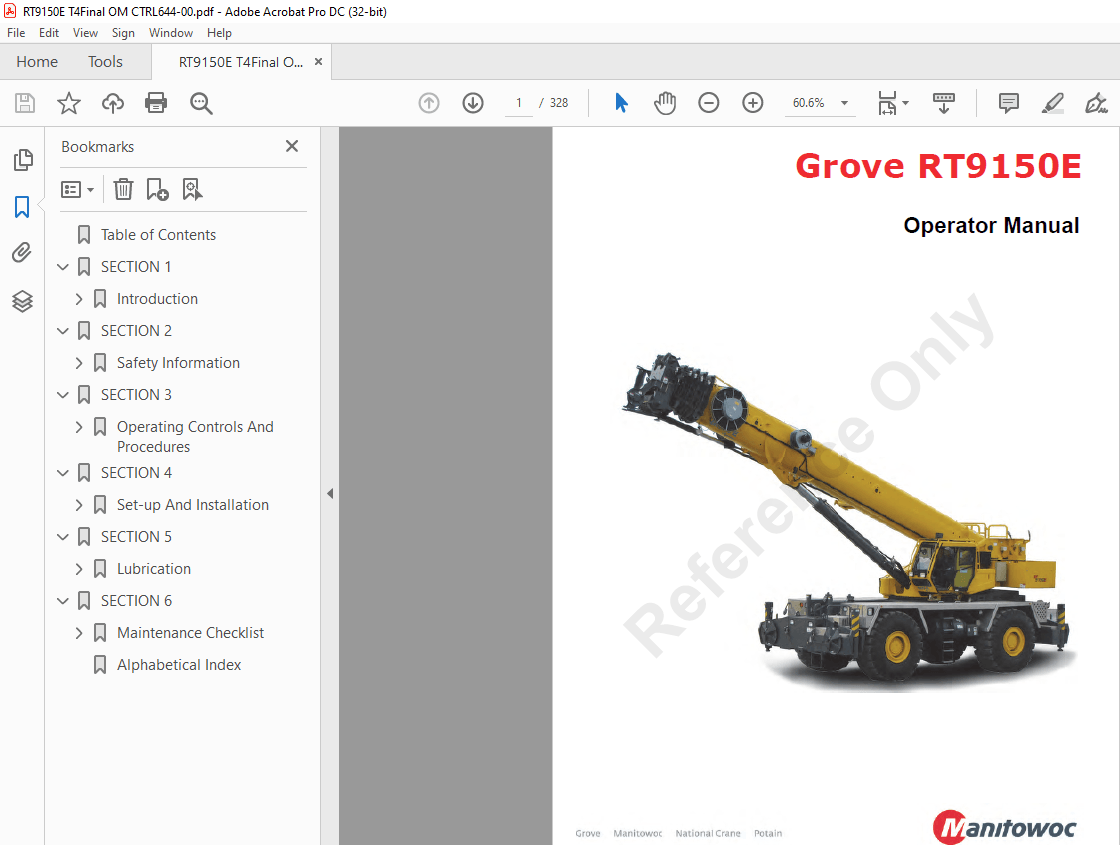This screenshot has height=845, width=1120.
Task: Select the Alphabetical Index bookmark
Action: click(x=179, y=664)
